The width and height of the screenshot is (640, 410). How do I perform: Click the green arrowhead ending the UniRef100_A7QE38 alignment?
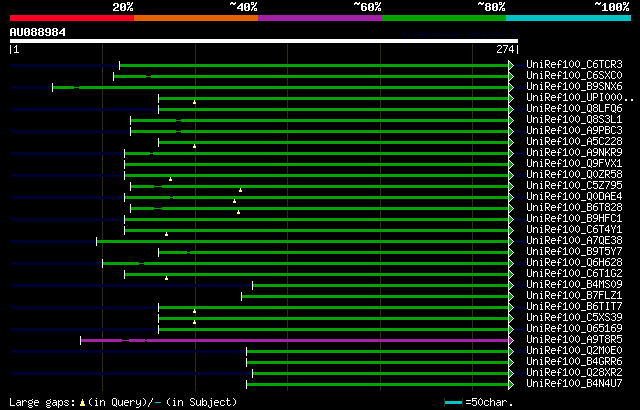click(x=511, y=241)
